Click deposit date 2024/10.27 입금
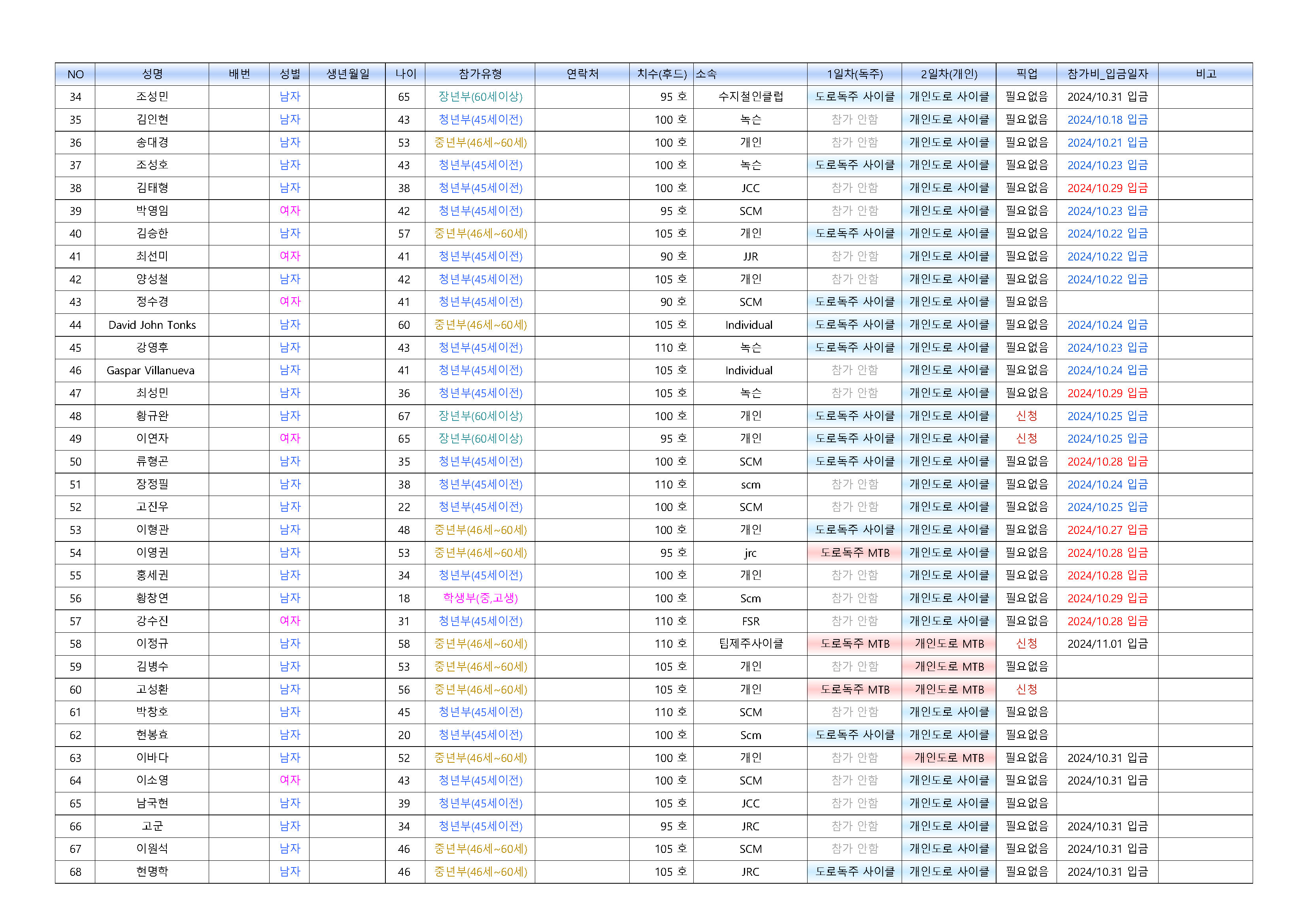Image resolution: width=1308 pixels, height=924 pixels. point(1108,530)
